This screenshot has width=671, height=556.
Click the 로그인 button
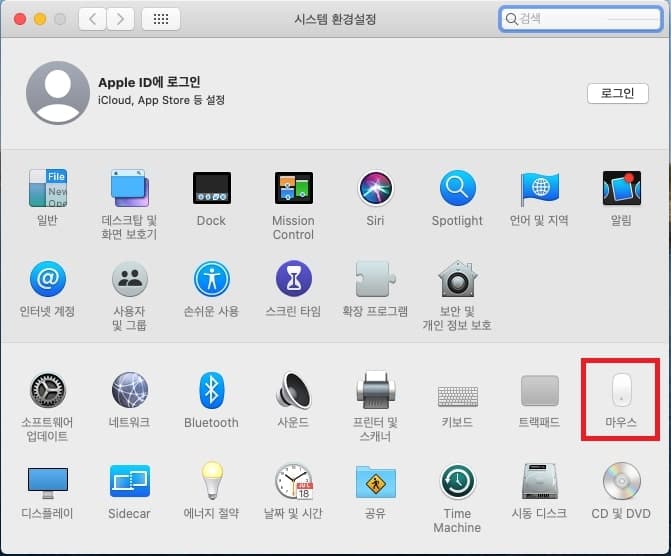click(x=617, y=93)
